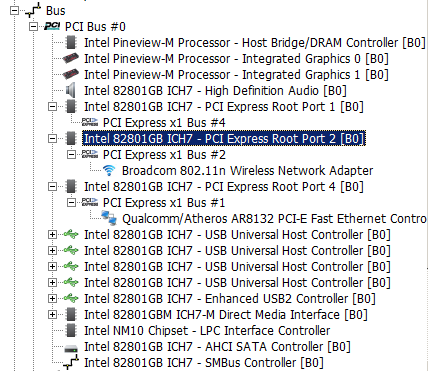Expand the Enhanced USB2 Controller node
This screenshot has height=371, width=428.
tap(52, 299)
